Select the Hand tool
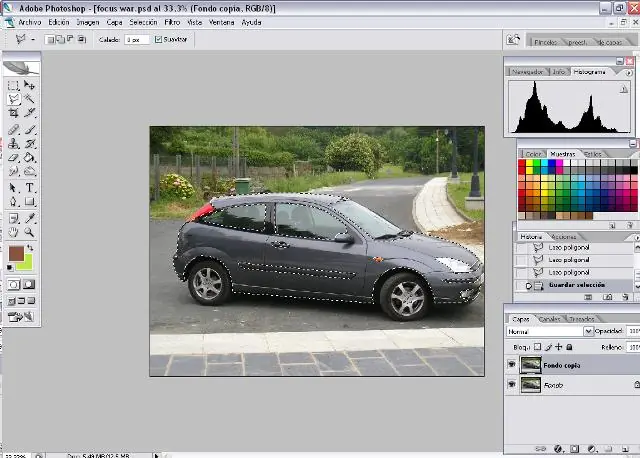Screen dimensions: 640x458 tap(13, 232)
